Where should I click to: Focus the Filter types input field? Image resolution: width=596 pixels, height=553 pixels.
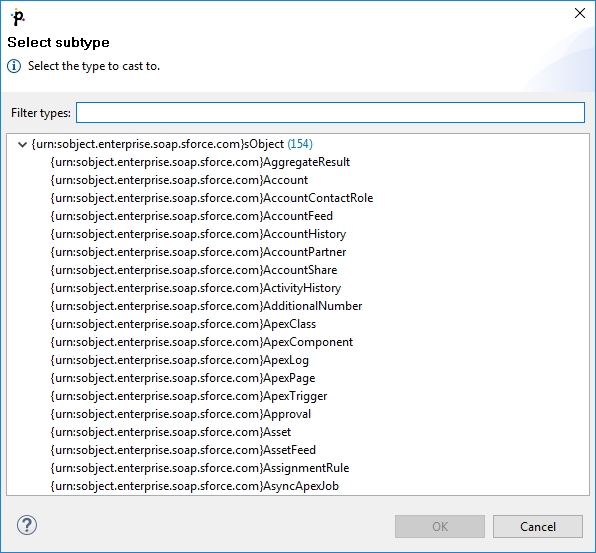(x=330, y=113)
